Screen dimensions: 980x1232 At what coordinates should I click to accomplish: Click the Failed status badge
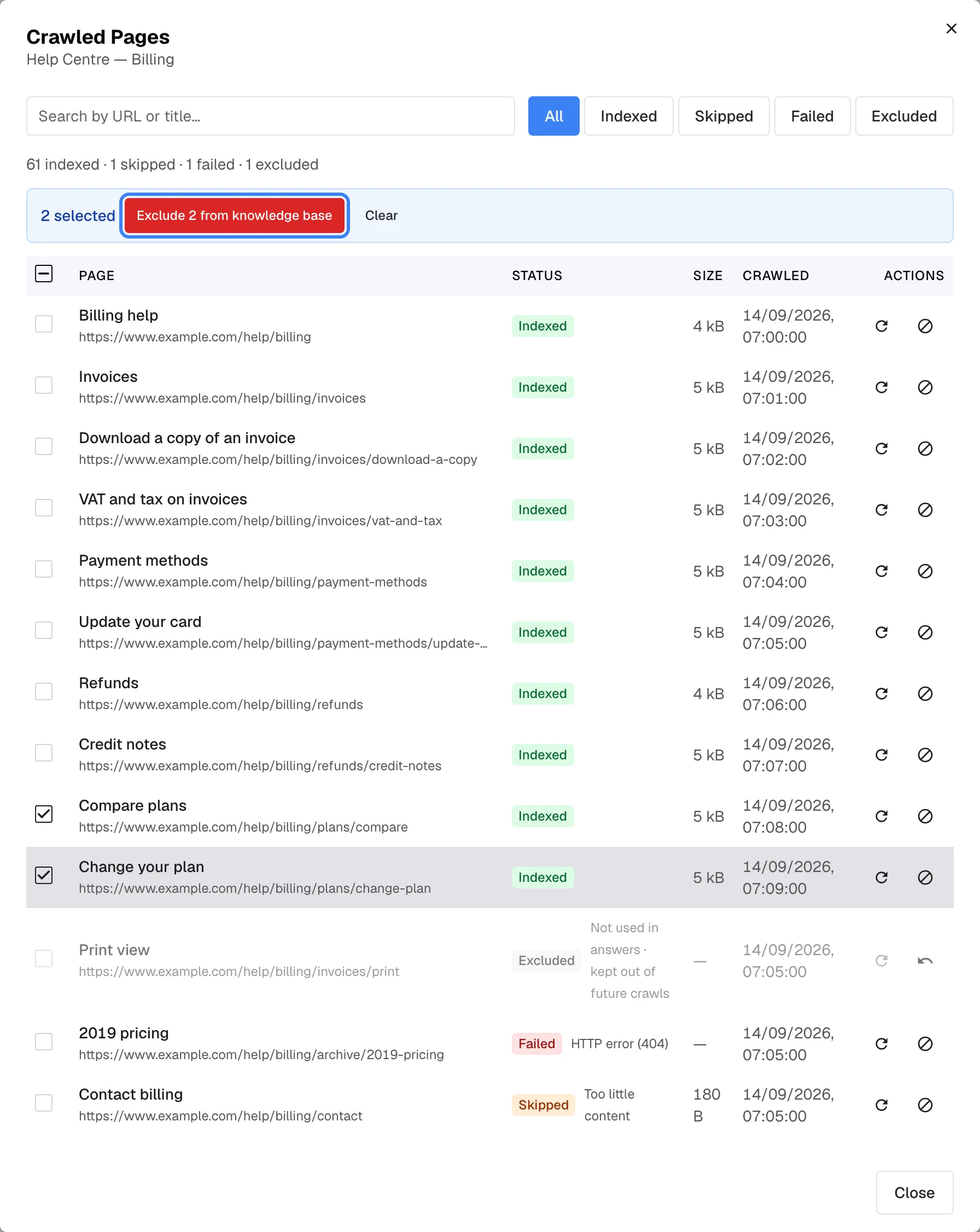point(536,1043)
